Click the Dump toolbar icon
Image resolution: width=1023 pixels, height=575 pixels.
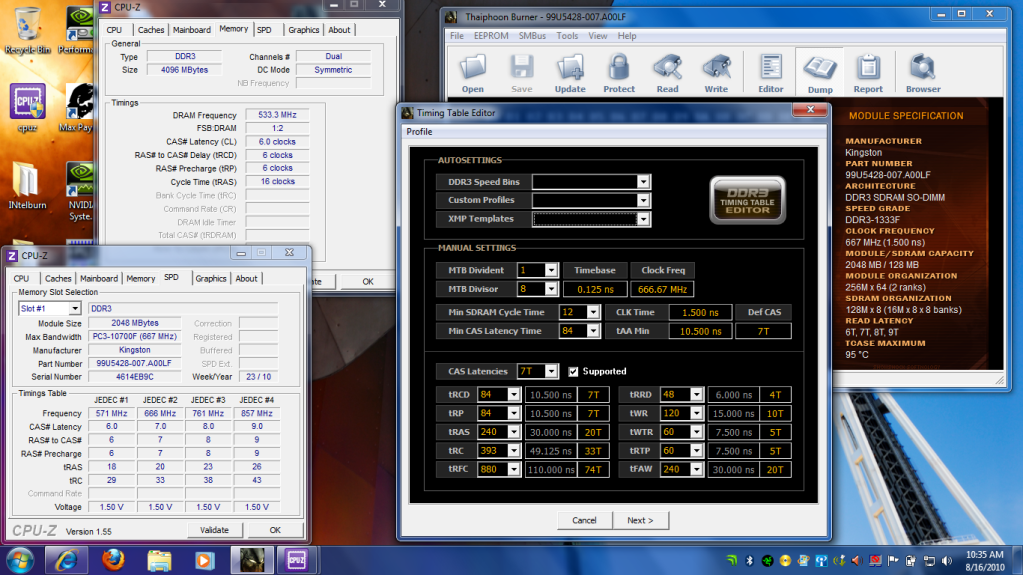pos(819,73)
